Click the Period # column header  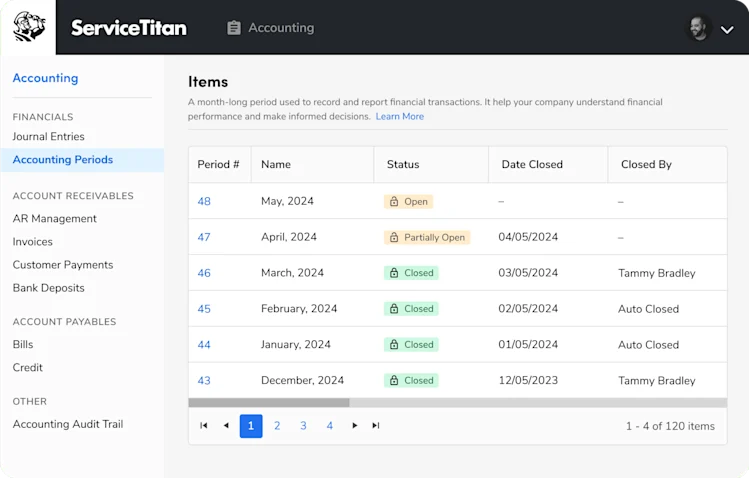(x=218, y=164)
